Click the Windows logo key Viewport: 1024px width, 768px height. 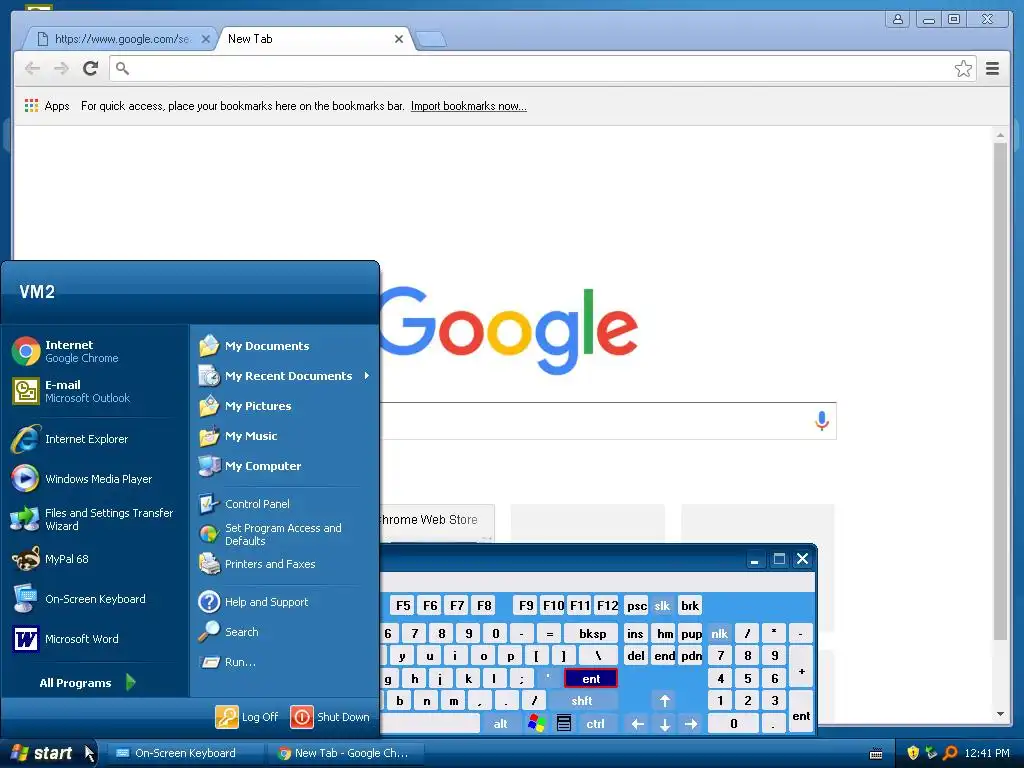point(537,724)
